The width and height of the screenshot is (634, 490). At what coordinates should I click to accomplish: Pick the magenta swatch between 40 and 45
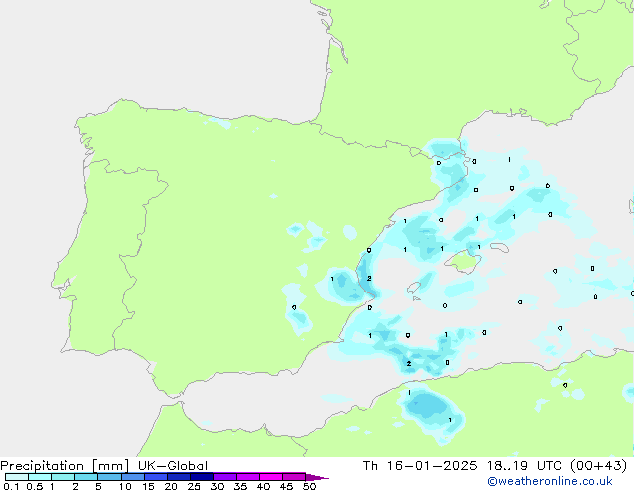pos(271,477)
